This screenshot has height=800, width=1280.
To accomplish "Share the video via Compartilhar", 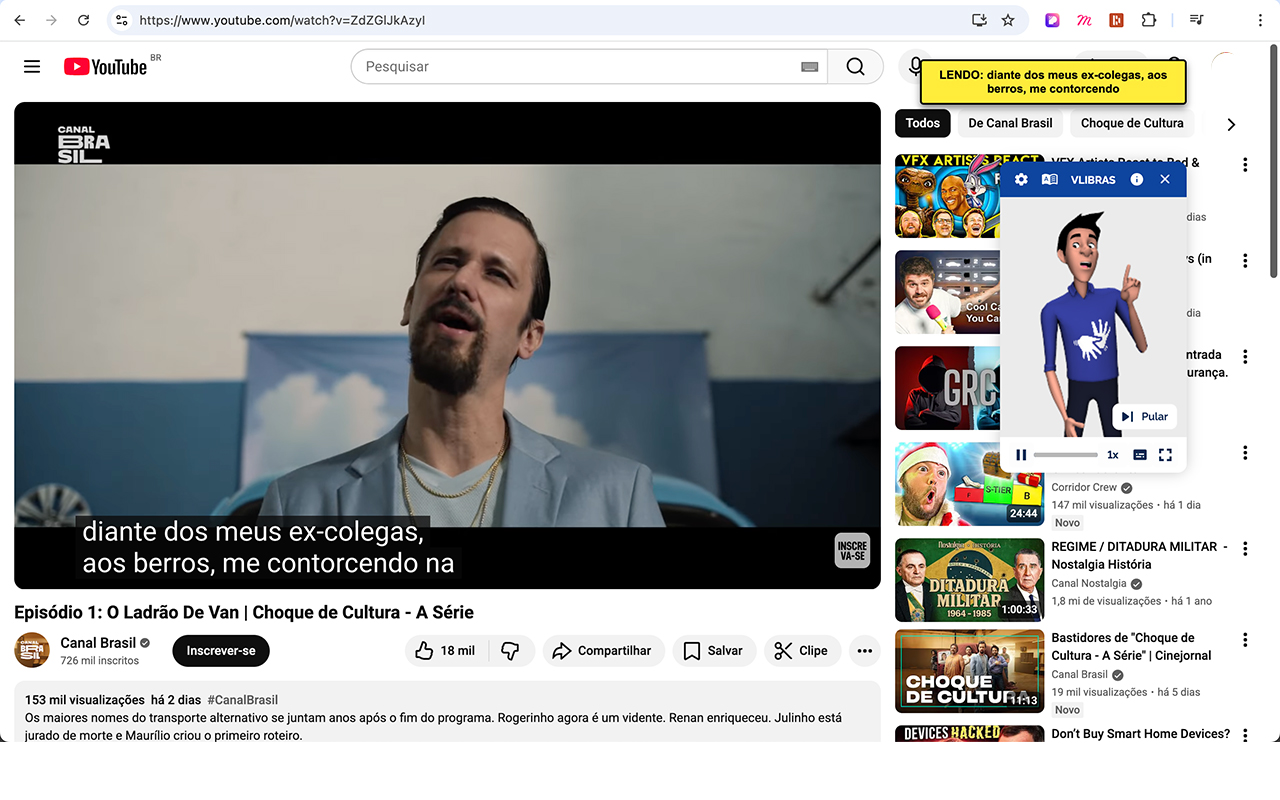I will click(604, 651).
